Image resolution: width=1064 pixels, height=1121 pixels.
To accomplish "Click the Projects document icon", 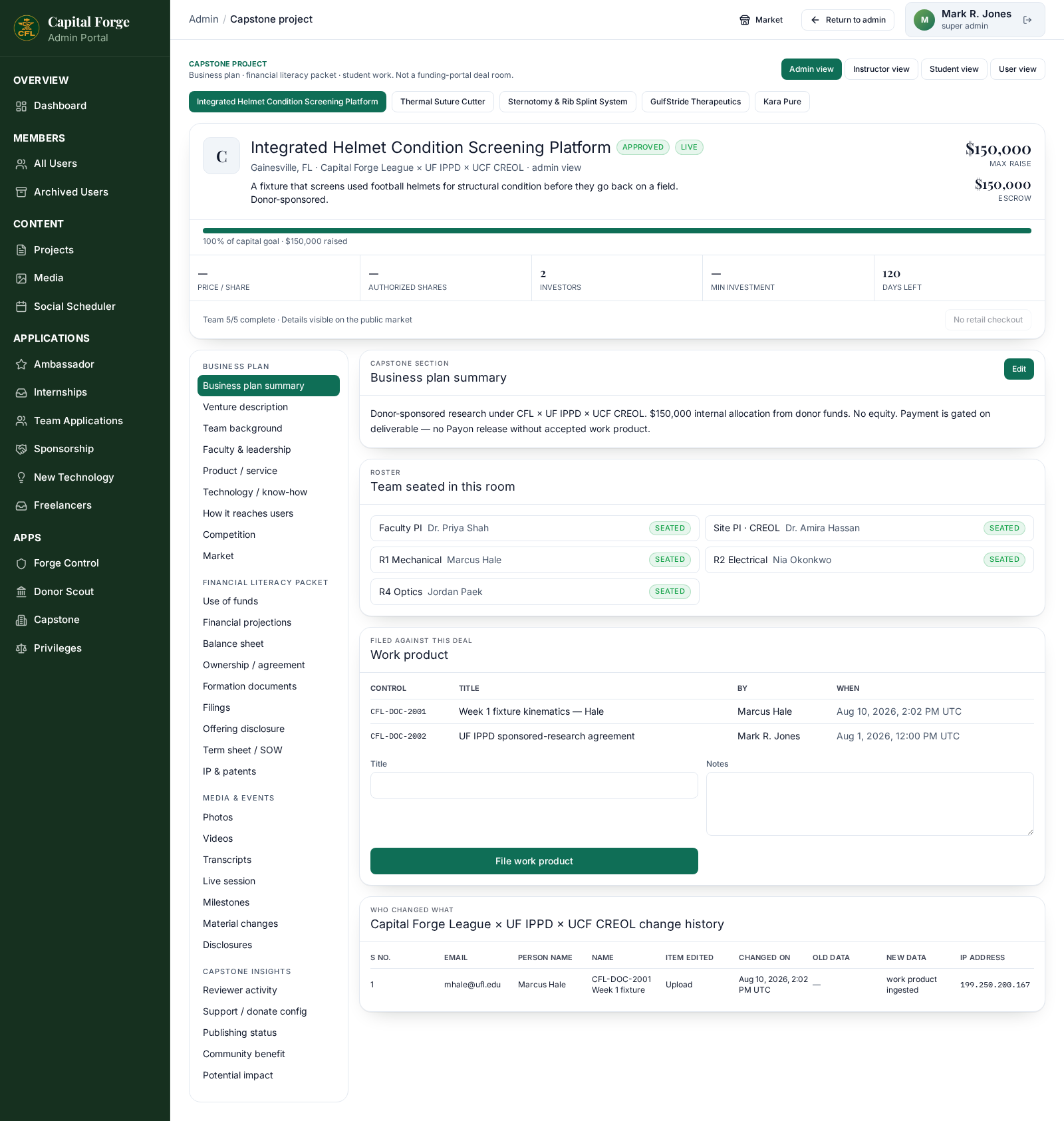I will 21,250.
